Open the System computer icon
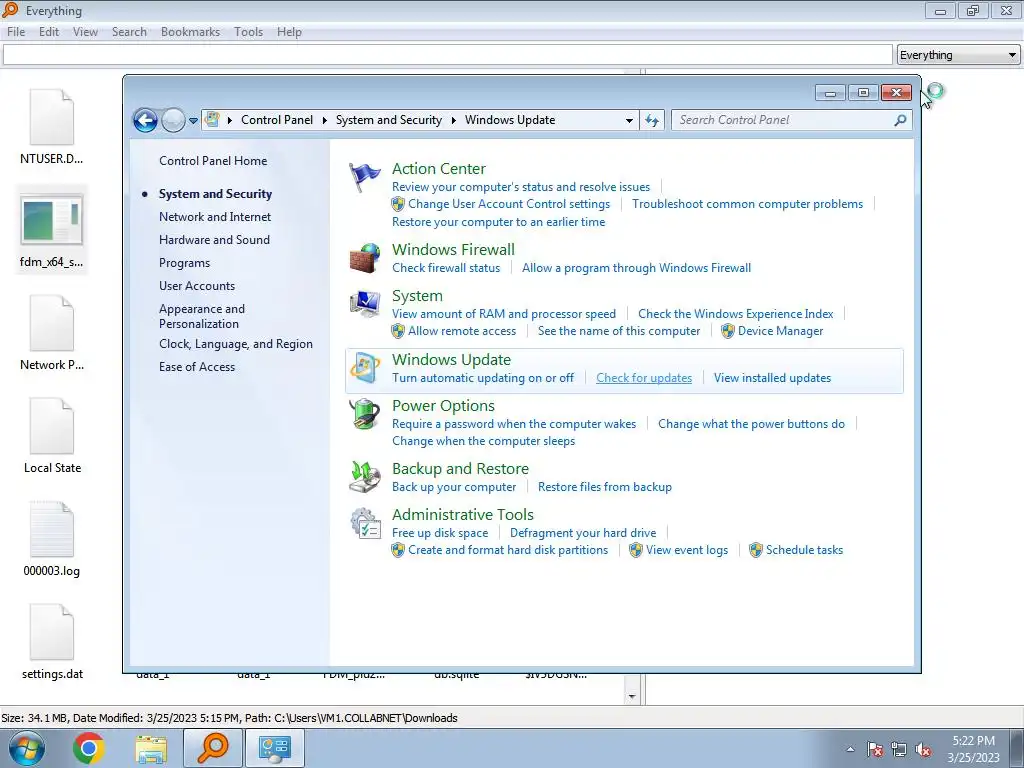The image size is (1024, 768). [364, 304]
